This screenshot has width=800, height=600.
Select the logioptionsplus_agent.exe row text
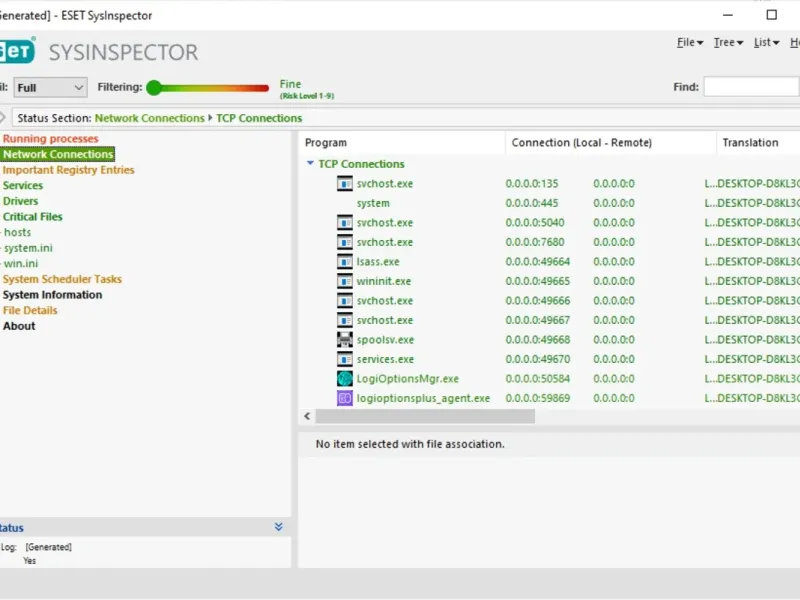(423, 398)
